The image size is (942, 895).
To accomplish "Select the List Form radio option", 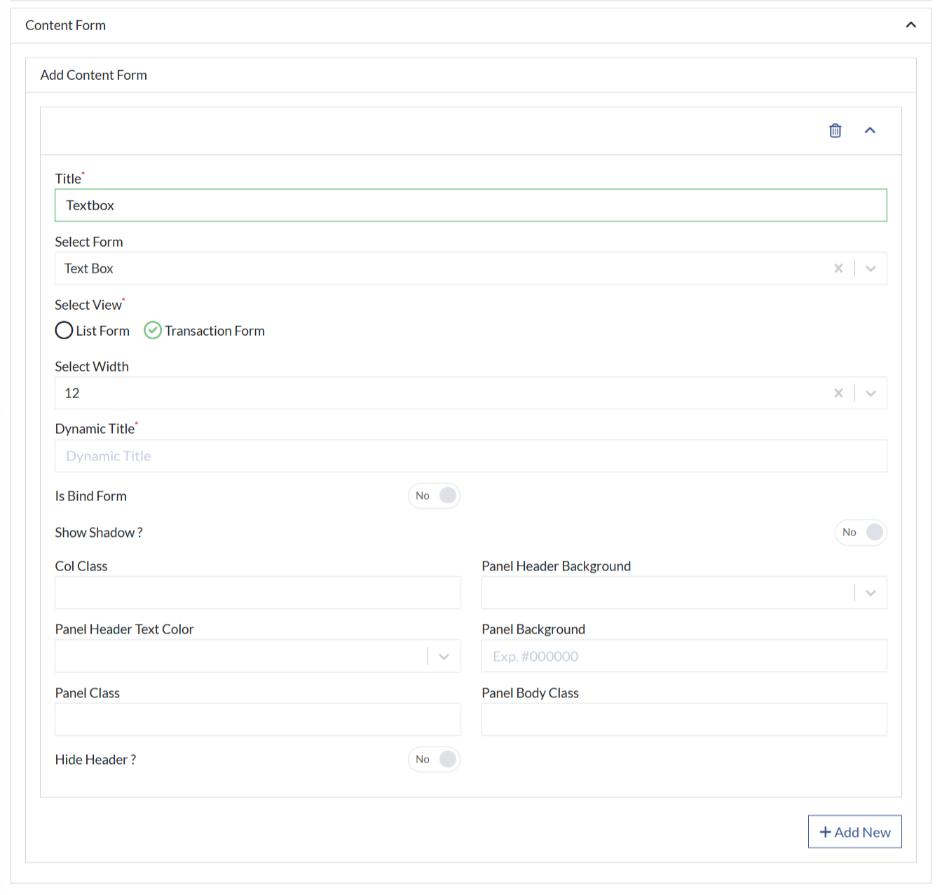I will 64,330.
